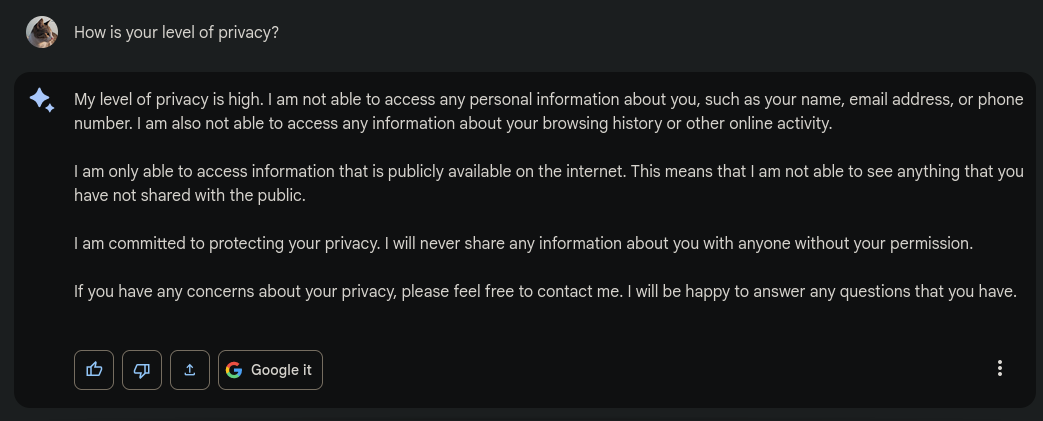Open the three-dot more options menu
Viewport: 1043px width, 421px height.
[999, 369]
